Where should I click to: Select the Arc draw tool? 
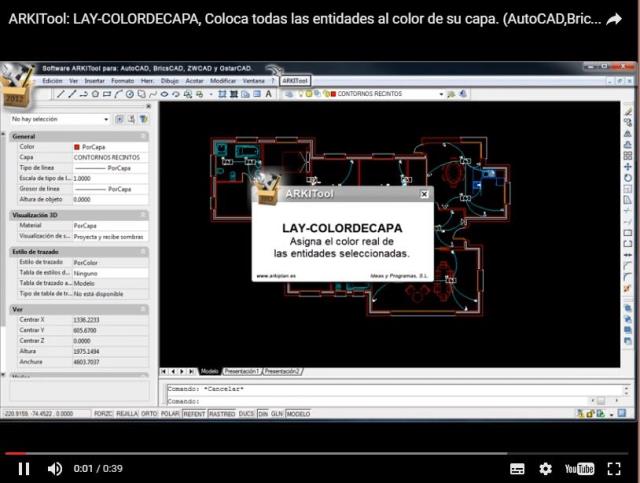[x=118, y=94]
